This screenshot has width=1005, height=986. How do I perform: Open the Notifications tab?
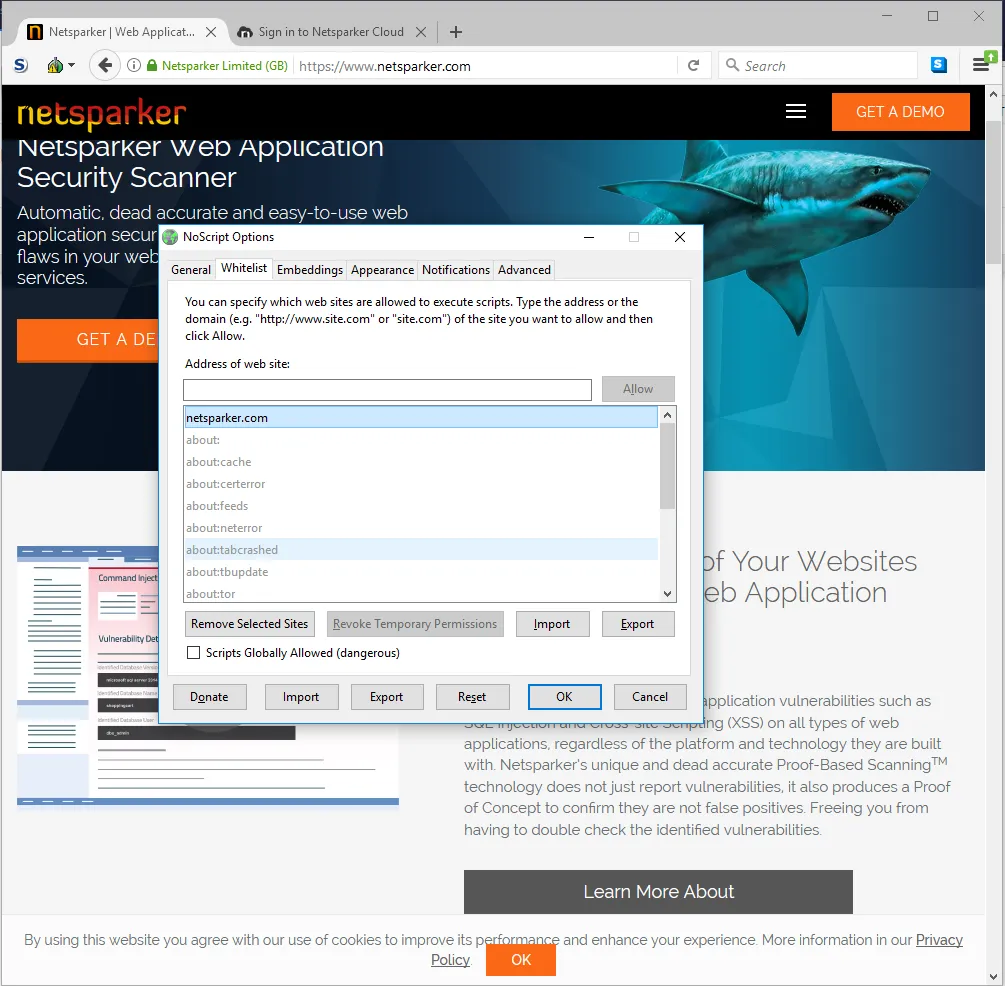pos(456,270)
